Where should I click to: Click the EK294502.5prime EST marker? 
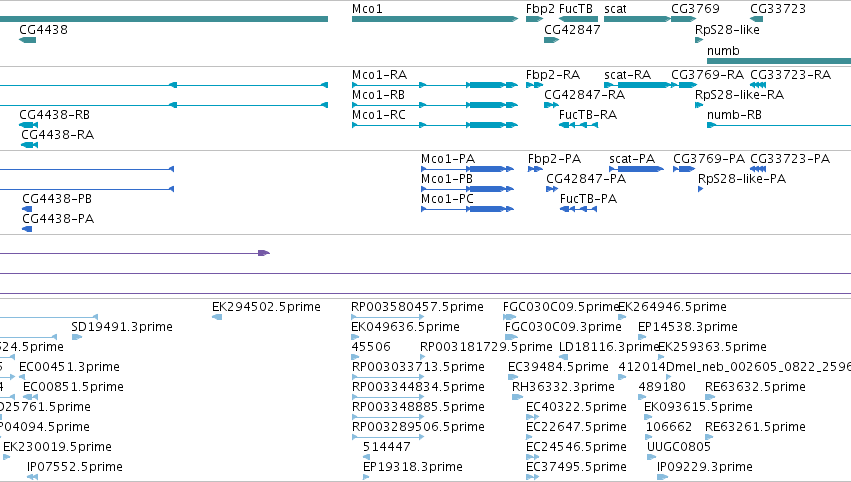point(217,317)
